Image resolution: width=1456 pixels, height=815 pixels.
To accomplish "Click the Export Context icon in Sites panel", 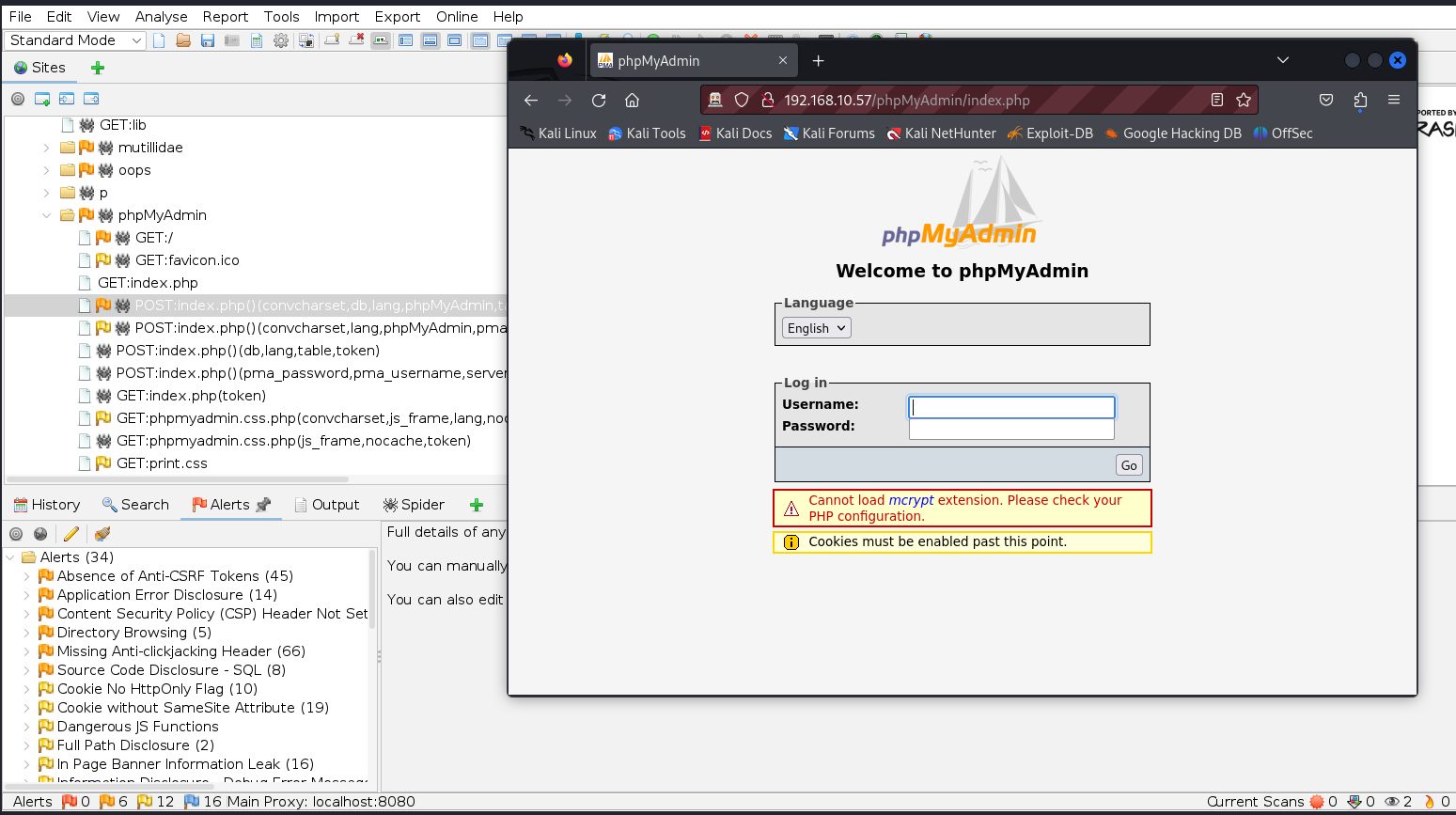I will [91, 99].
